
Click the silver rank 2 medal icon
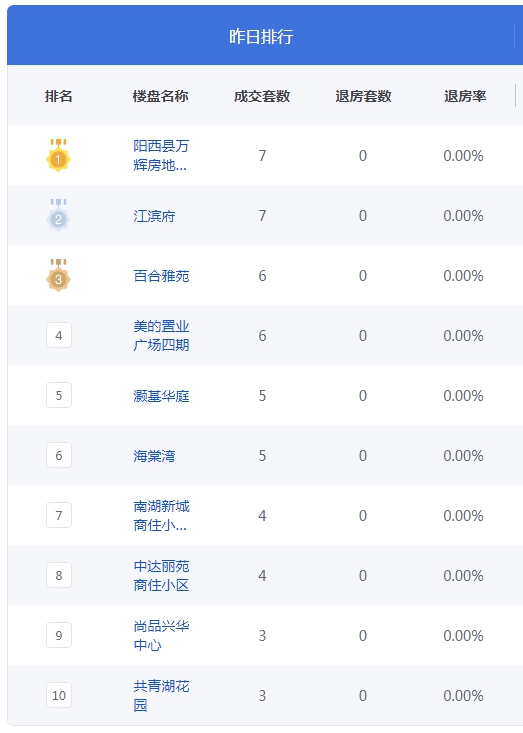(58, 215)
